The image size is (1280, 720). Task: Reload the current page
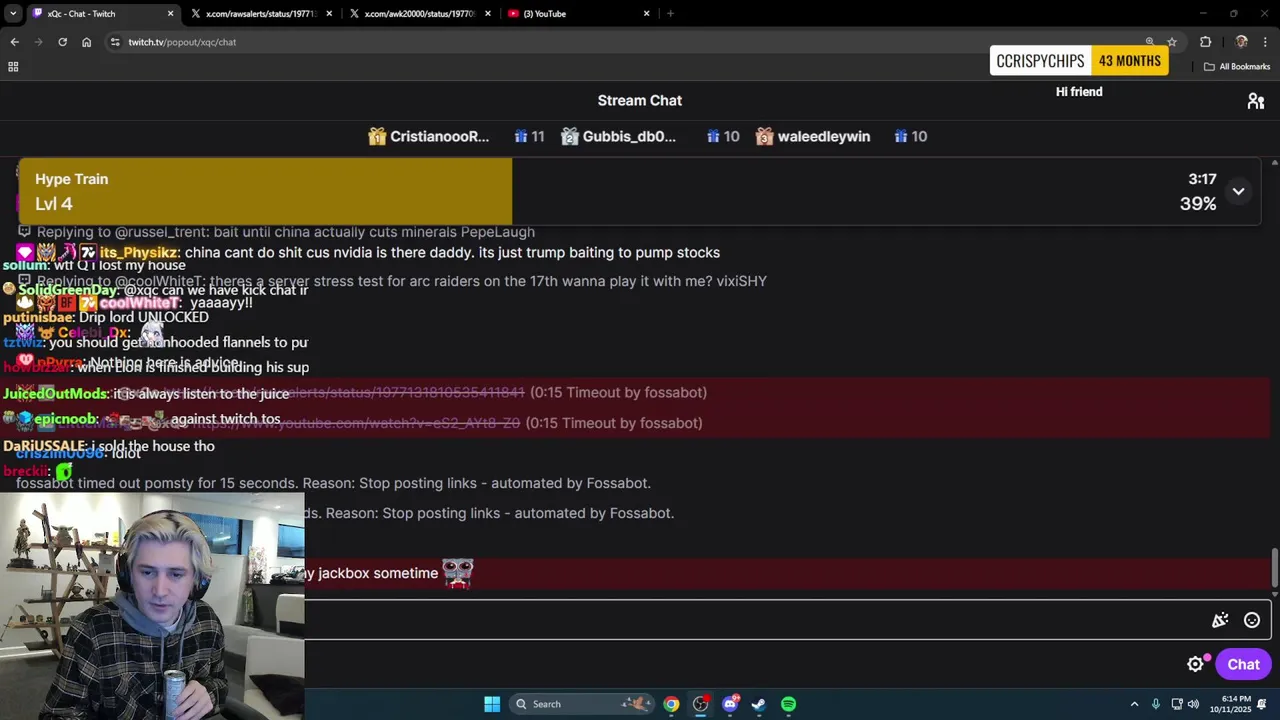tap(62, 42)
